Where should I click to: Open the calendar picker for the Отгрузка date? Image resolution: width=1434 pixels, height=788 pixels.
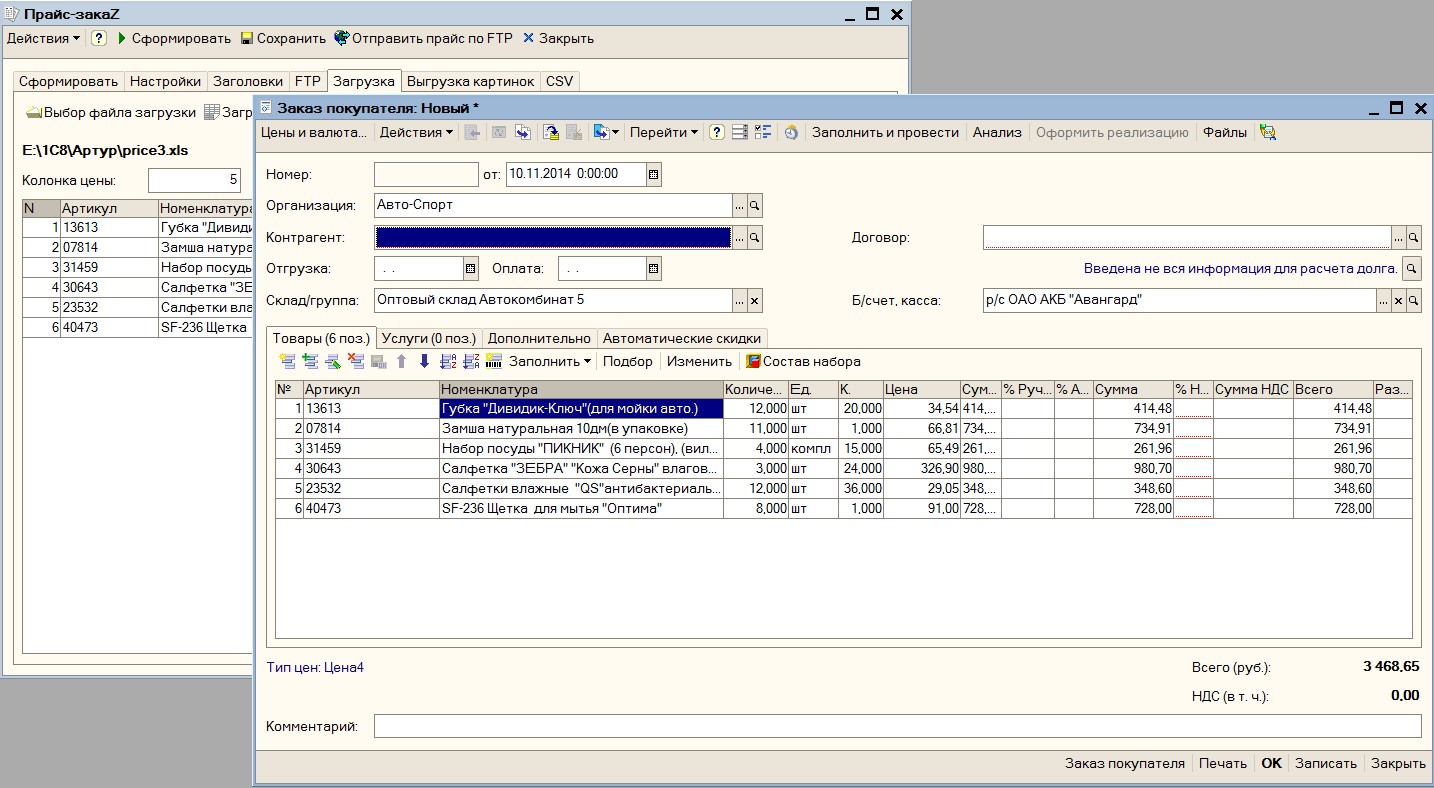(x=471, y=269)
